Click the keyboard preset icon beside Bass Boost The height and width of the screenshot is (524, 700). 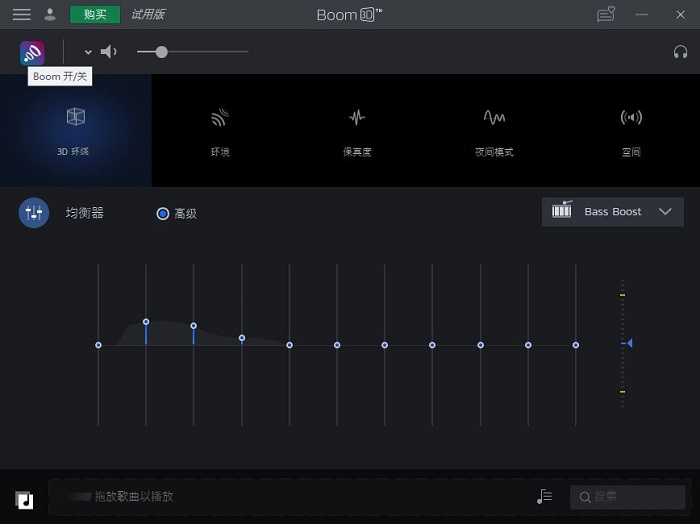(x=562, y=209)
